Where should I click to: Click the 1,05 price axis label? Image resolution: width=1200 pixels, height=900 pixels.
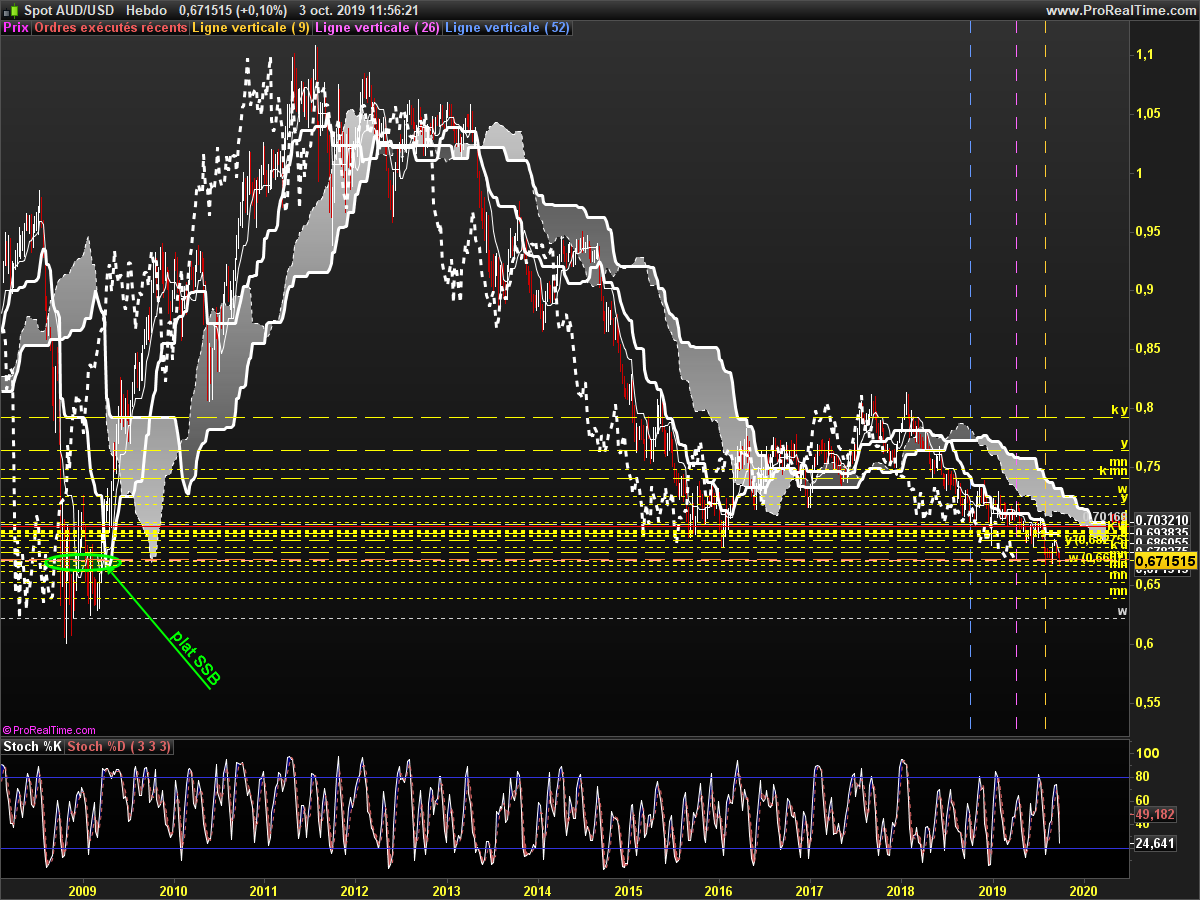pos(1148,114)
